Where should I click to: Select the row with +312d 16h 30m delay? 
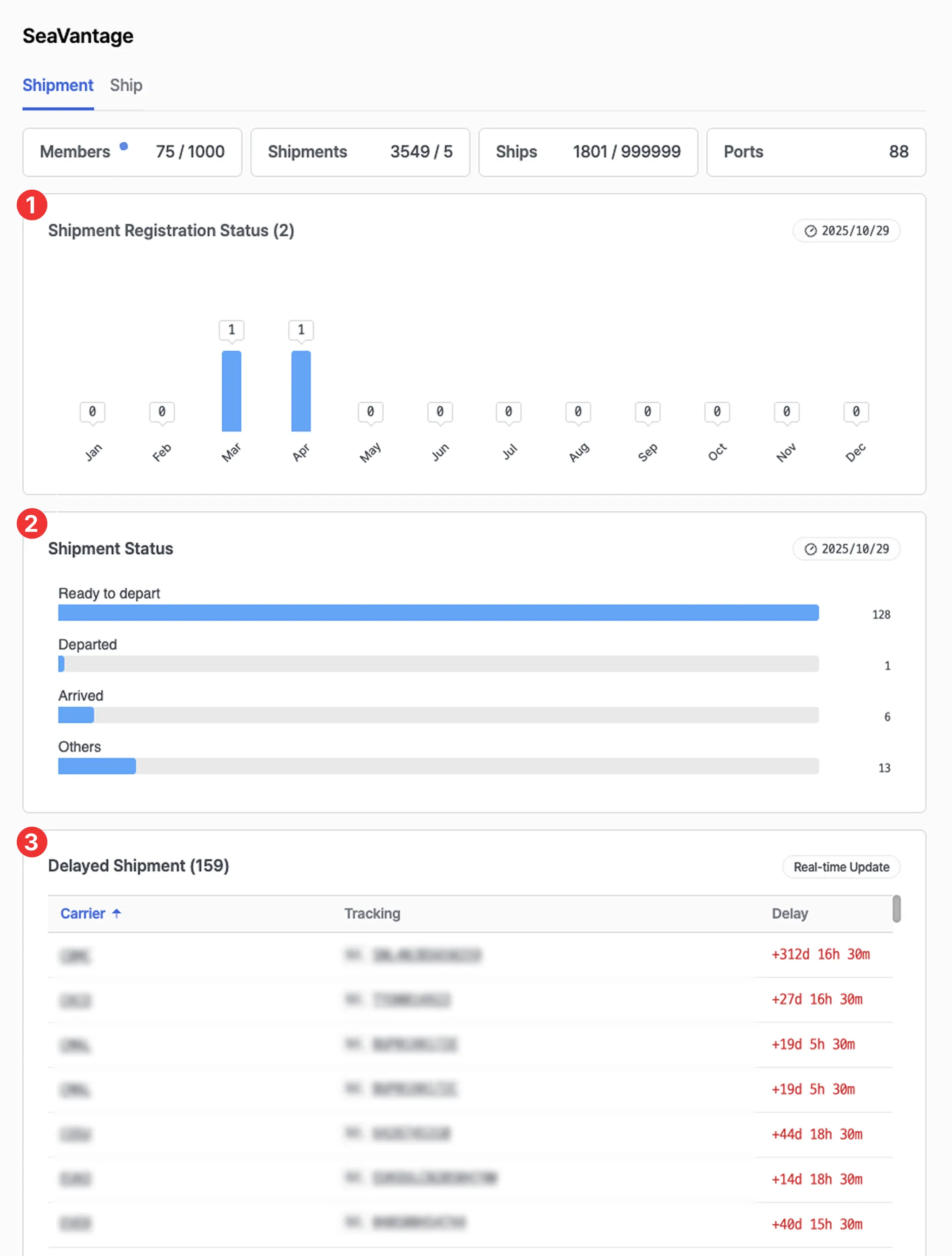pyautogui.click(x=470, y=955)
